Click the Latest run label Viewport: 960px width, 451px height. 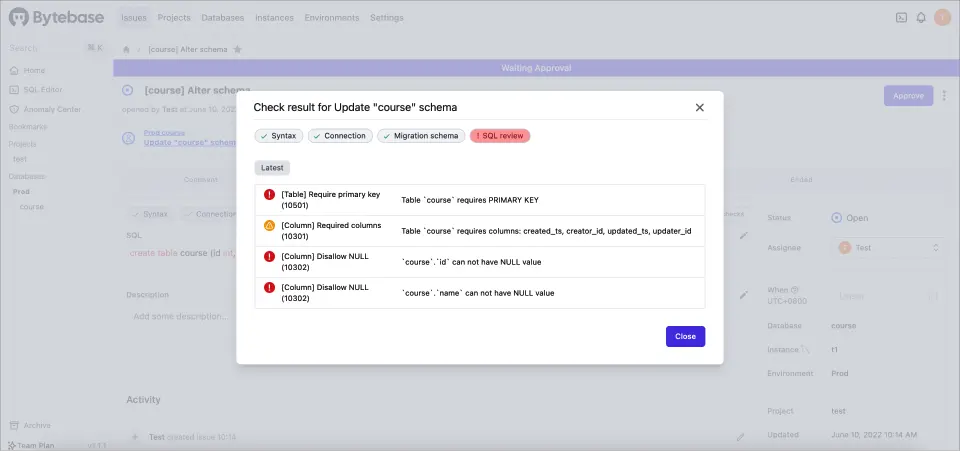click(272, 168)
